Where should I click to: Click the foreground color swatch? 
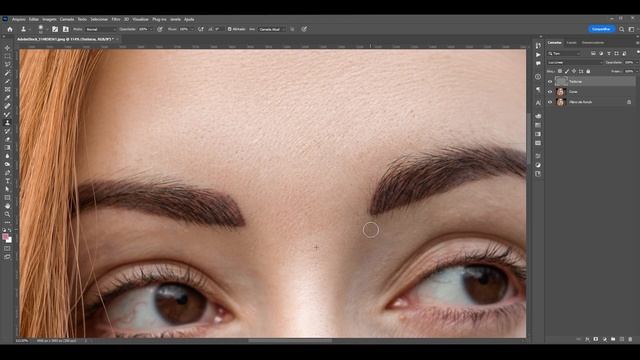5,237
